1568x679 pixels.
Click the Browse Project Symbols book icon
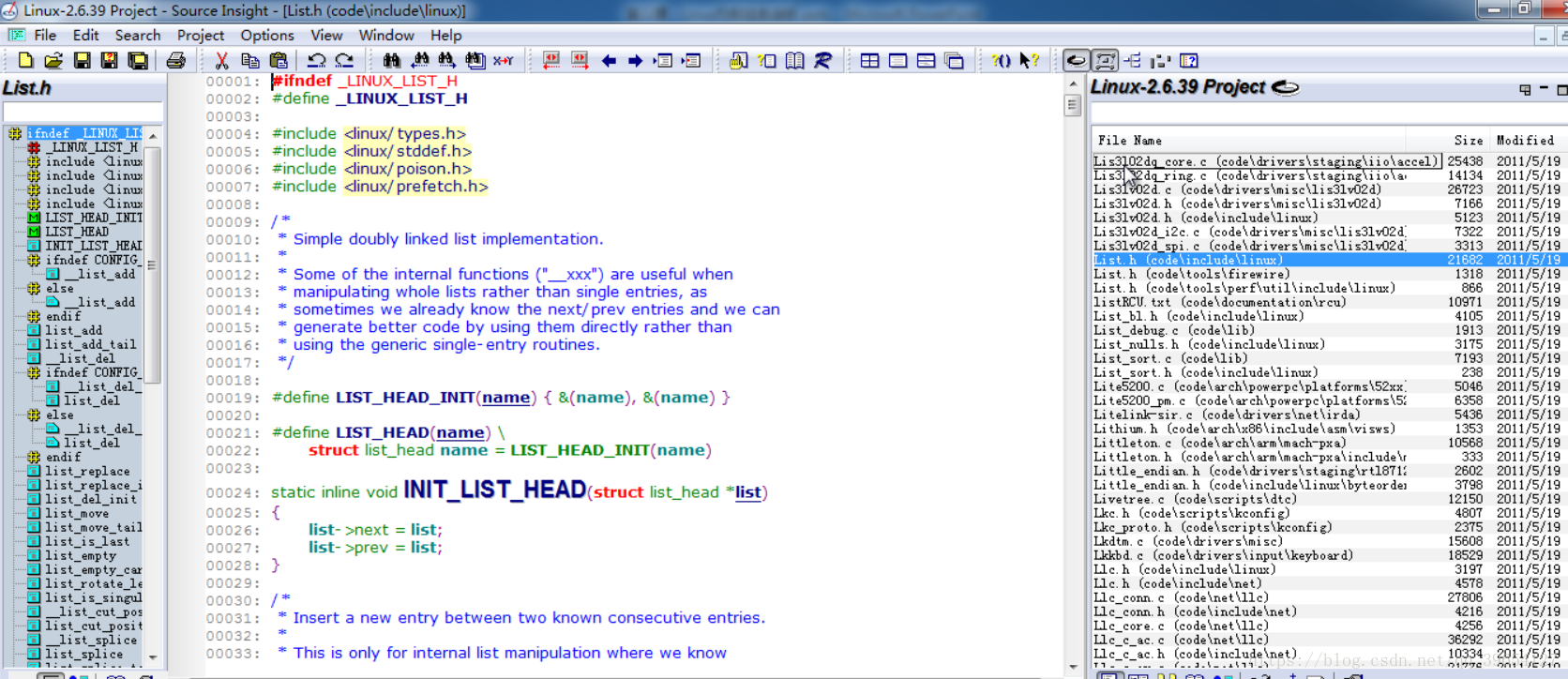tap(794, 61)
